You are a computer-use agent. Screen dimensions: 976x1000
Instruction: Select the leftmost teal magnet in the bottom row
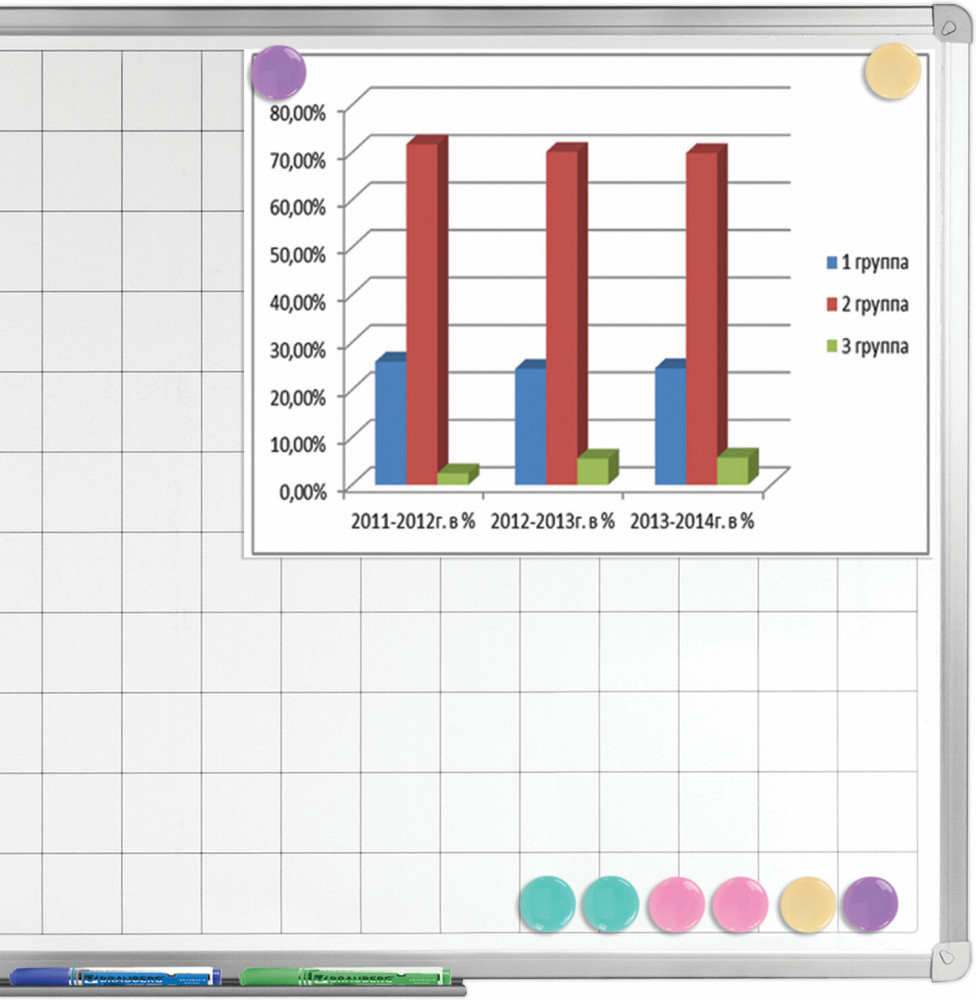click(x=549, y=903)
